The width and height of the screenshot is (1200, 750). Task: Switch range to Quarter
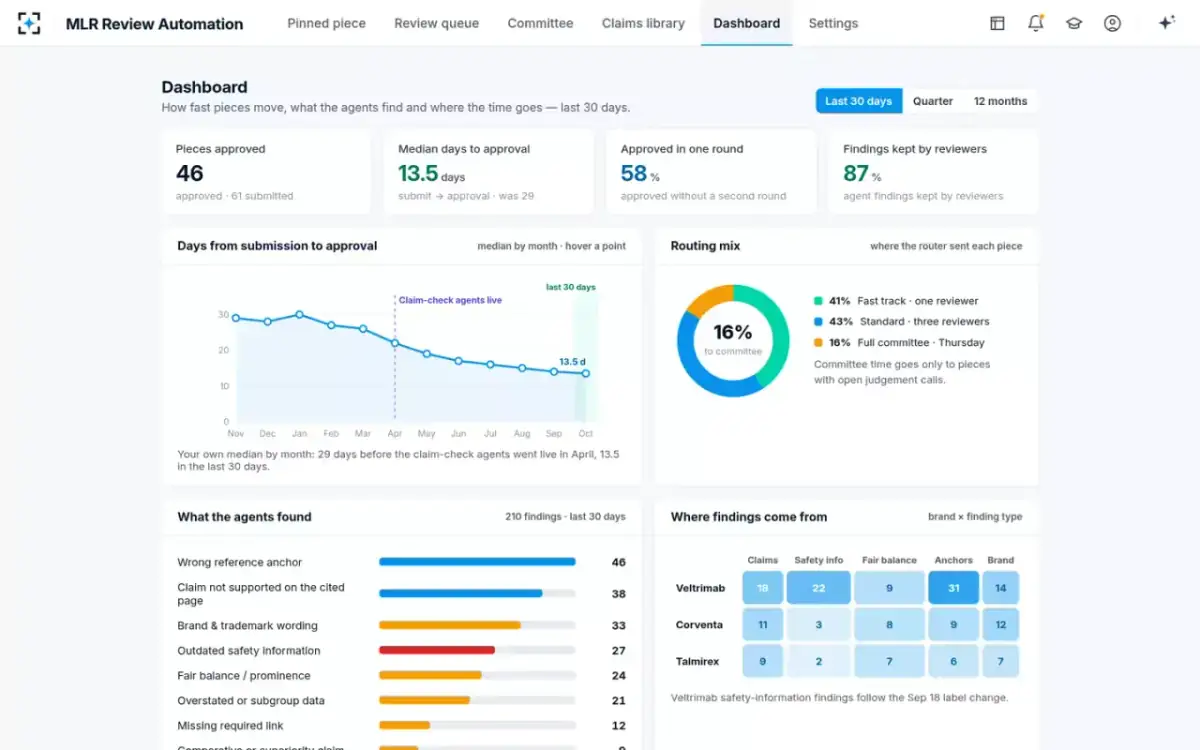point(932,101)
